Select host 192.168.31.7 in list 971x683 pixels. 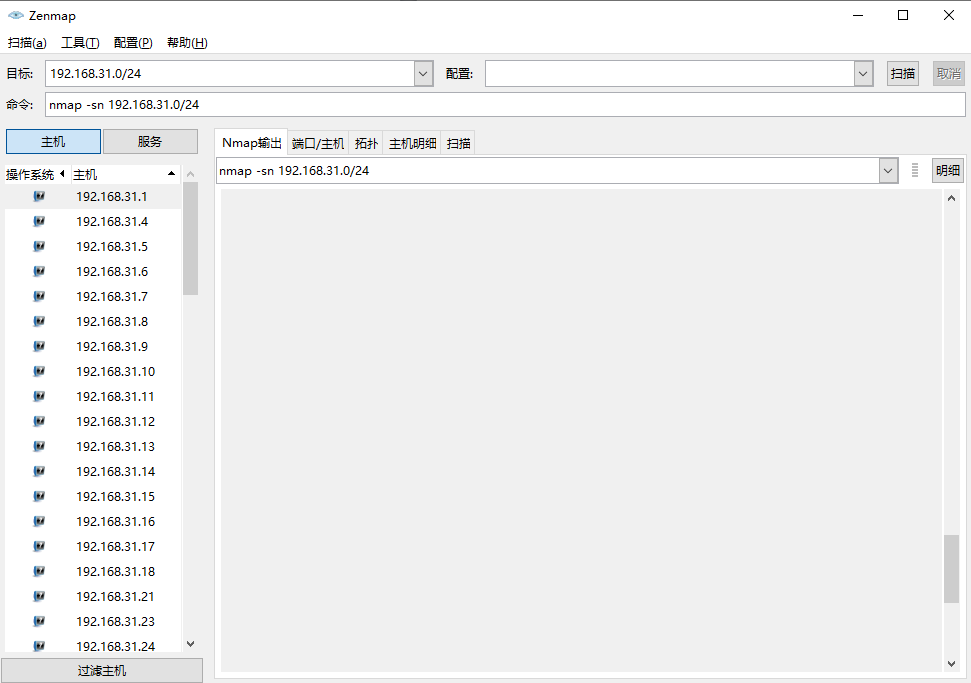[x=93, y=297]
